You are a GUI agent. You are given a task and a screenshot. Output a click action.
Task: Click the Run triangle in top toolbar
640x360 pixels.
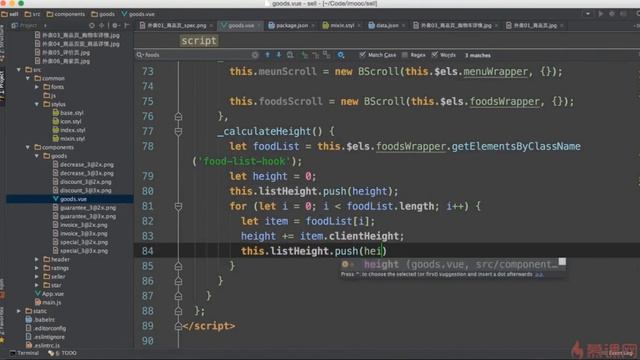point(601,14)
